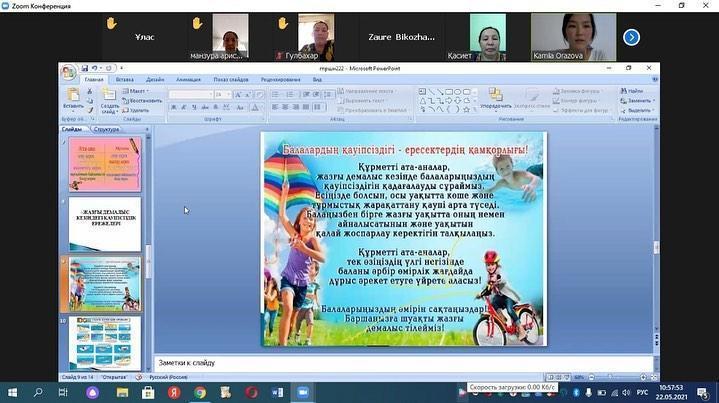Screen dimensions: 719x403
Task: Open the font size dropdown
Action: (x=228, y=95)
